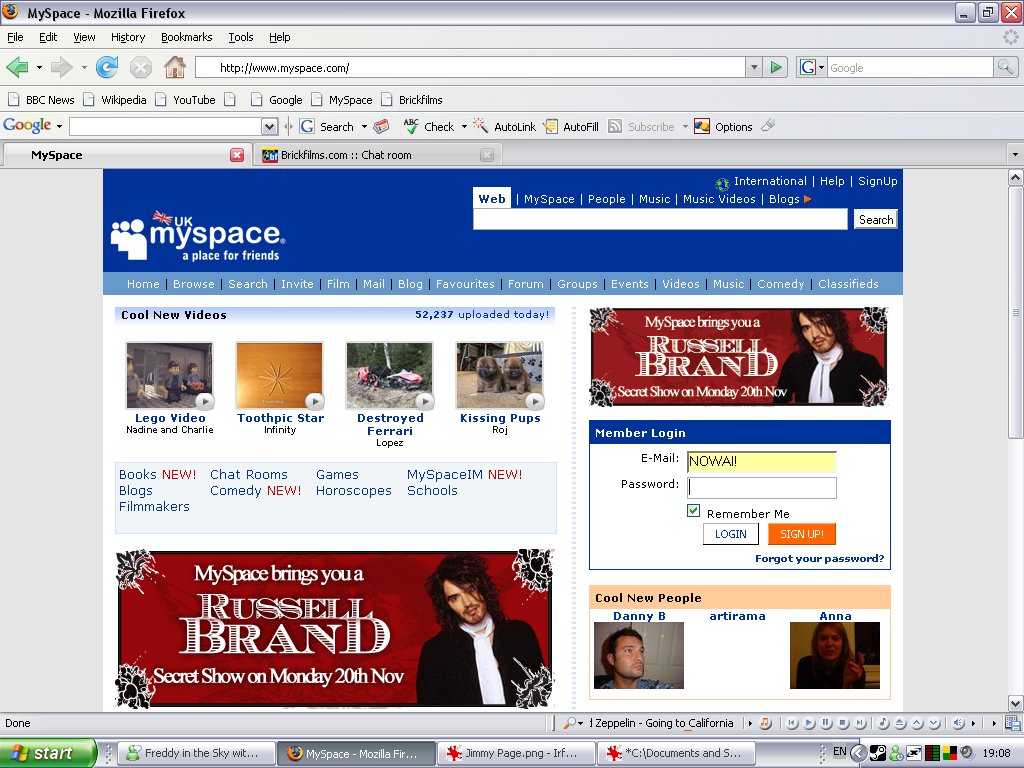Click the greyed-out Stop loading icon
Viewport: 1024px width, 768px height.
pyautogui.click(x=140, y=67)
